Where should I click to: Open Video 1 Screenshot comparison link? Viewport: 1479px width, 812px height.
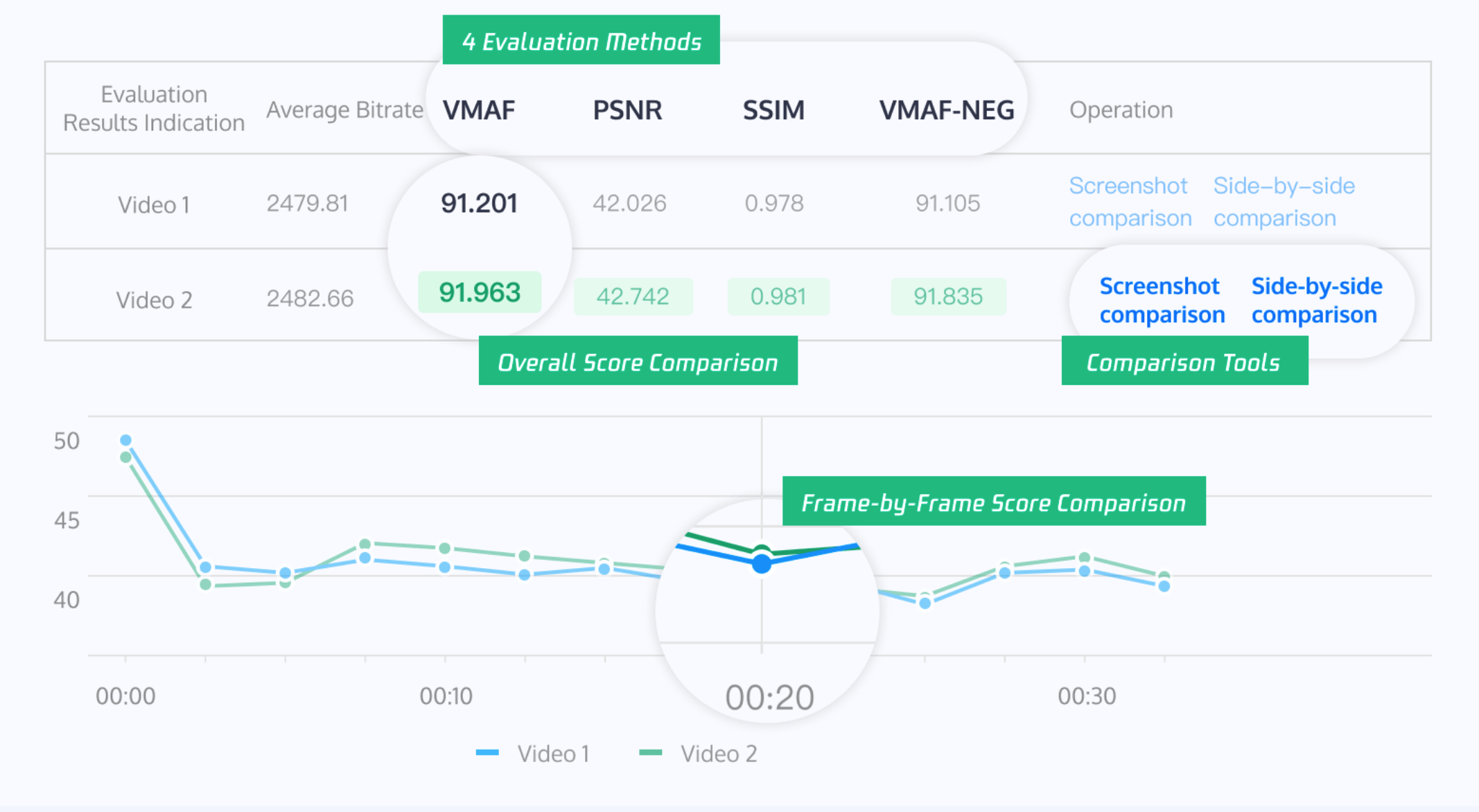click(x=1130, y=202)
